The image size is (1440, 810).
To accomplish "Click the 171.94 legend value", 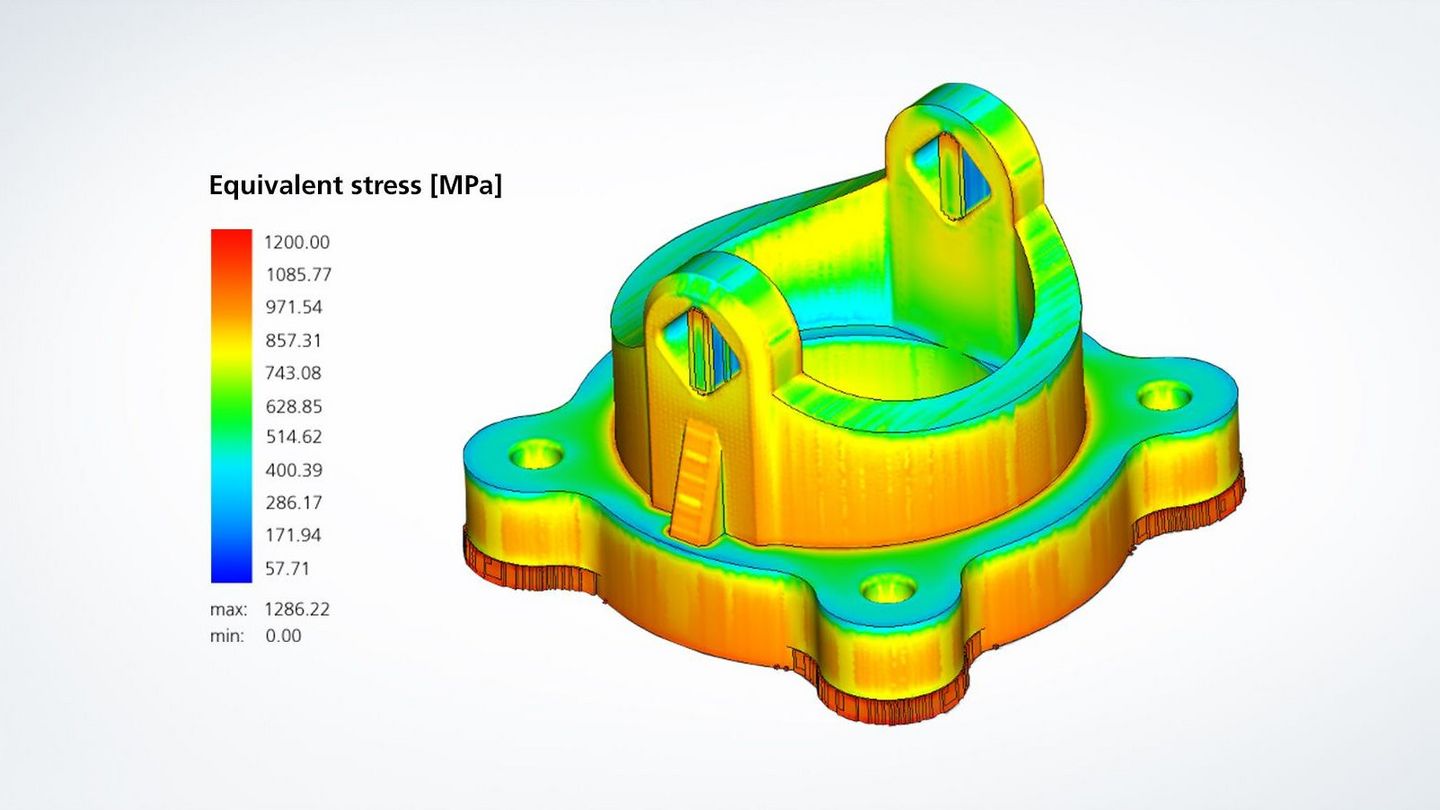I will pos(293,535).
